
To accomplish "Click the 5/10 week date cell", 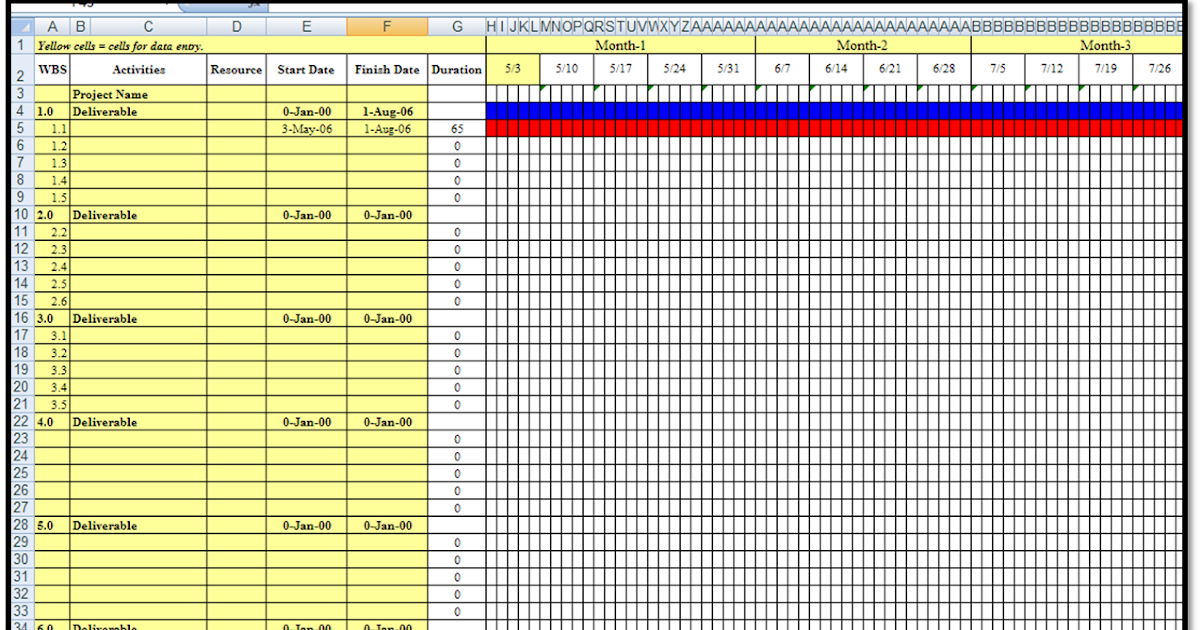I will pos(567,69).
